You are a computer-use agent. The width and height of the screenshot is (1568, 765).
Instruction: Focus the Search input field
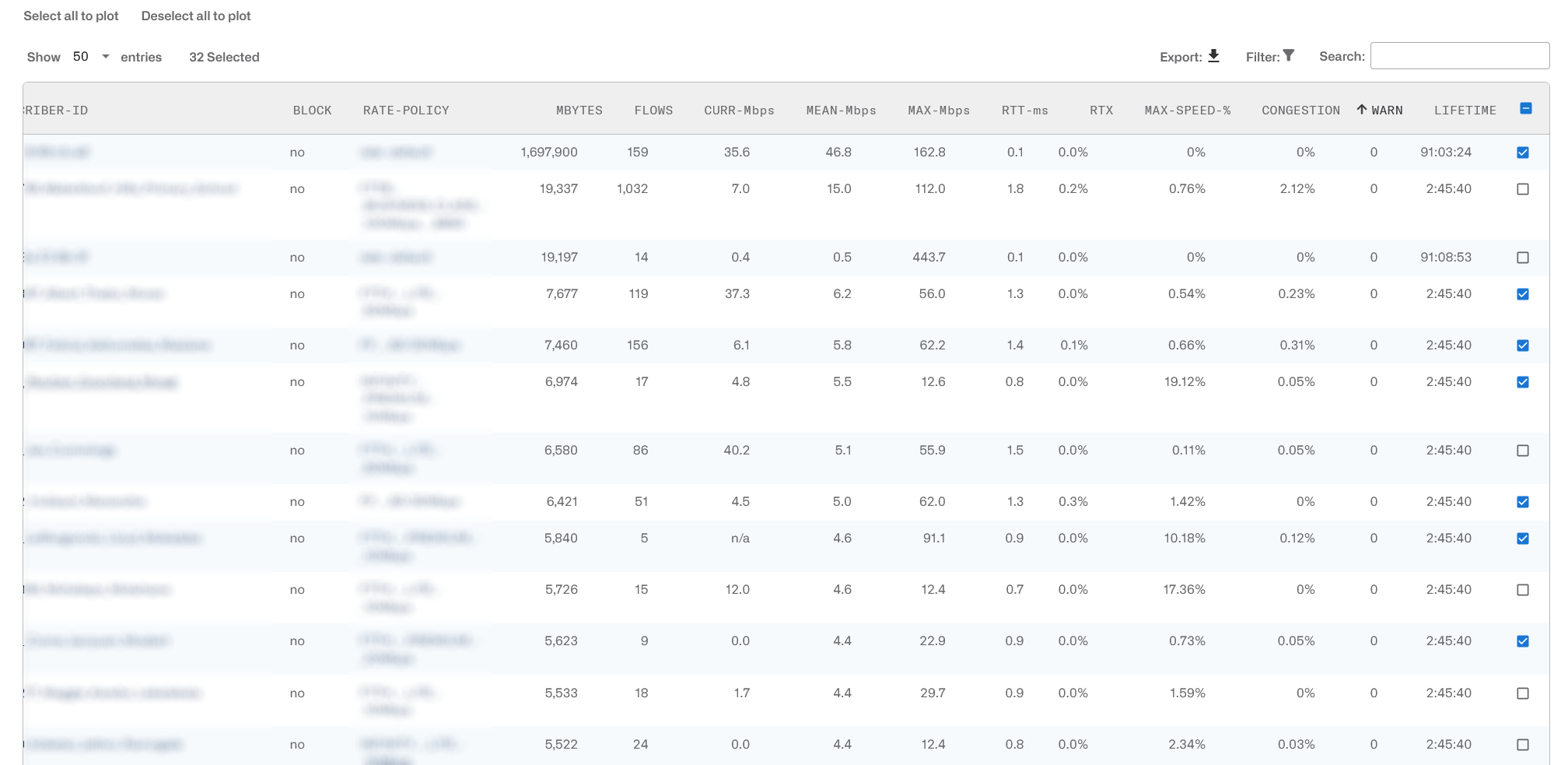tap(1460, 56)
